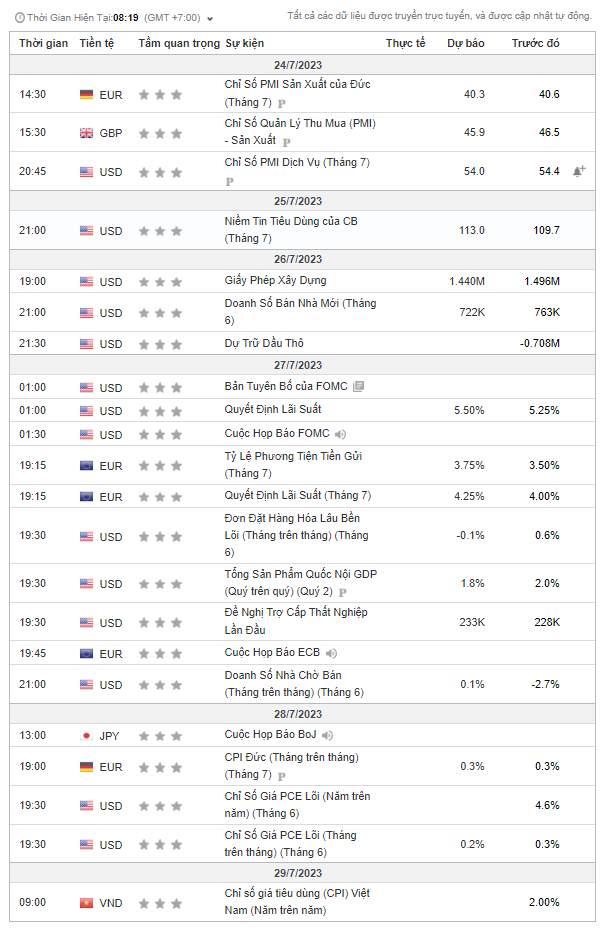The image size is (602, 933).
Task: Open Chỉ số giá tiêu dùng (CPI) Việt Nam event
Action: tap(296, 894)
